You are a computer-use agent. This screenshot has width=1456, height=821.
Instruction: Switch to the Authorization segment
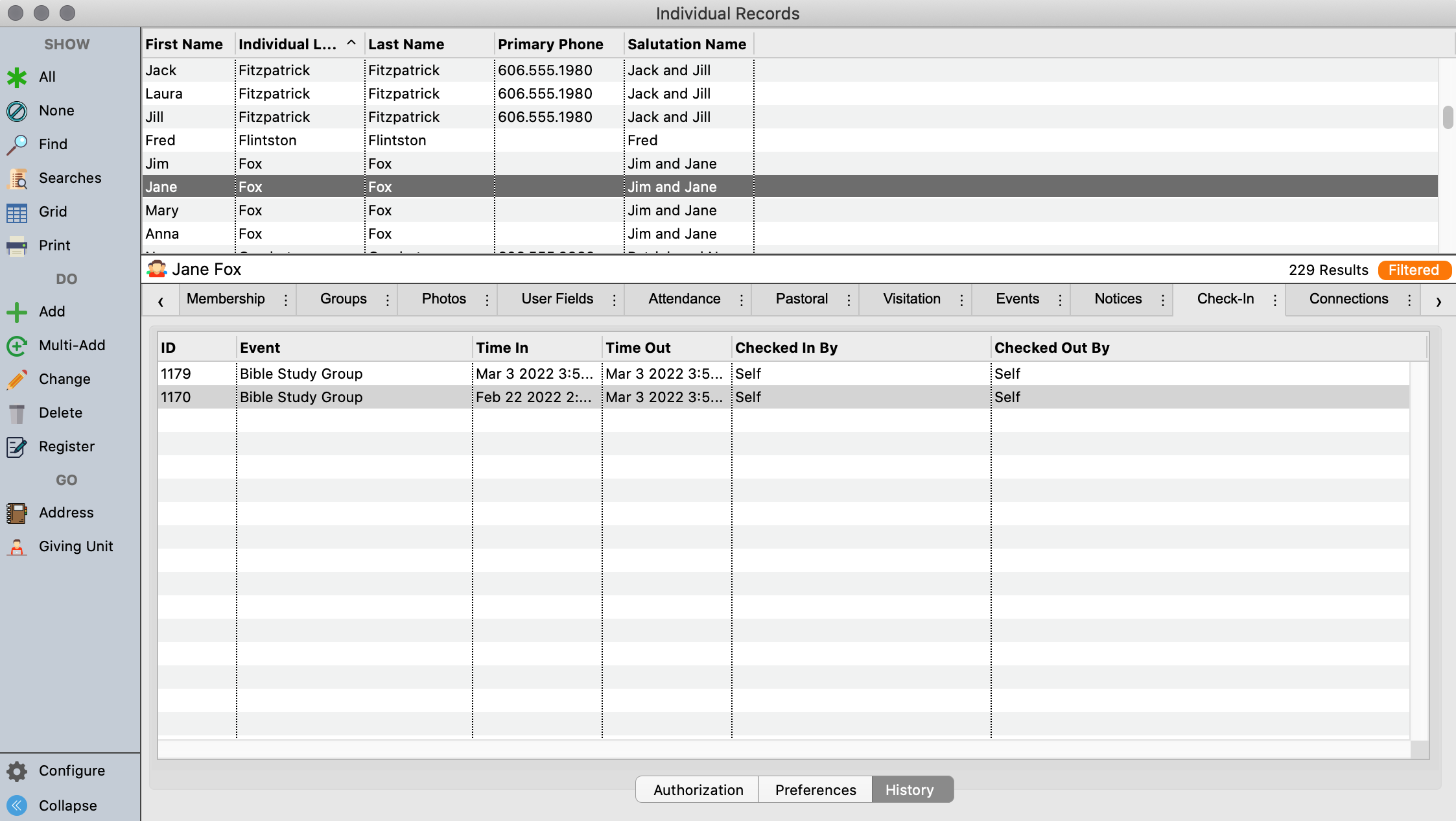click(698, 790)
